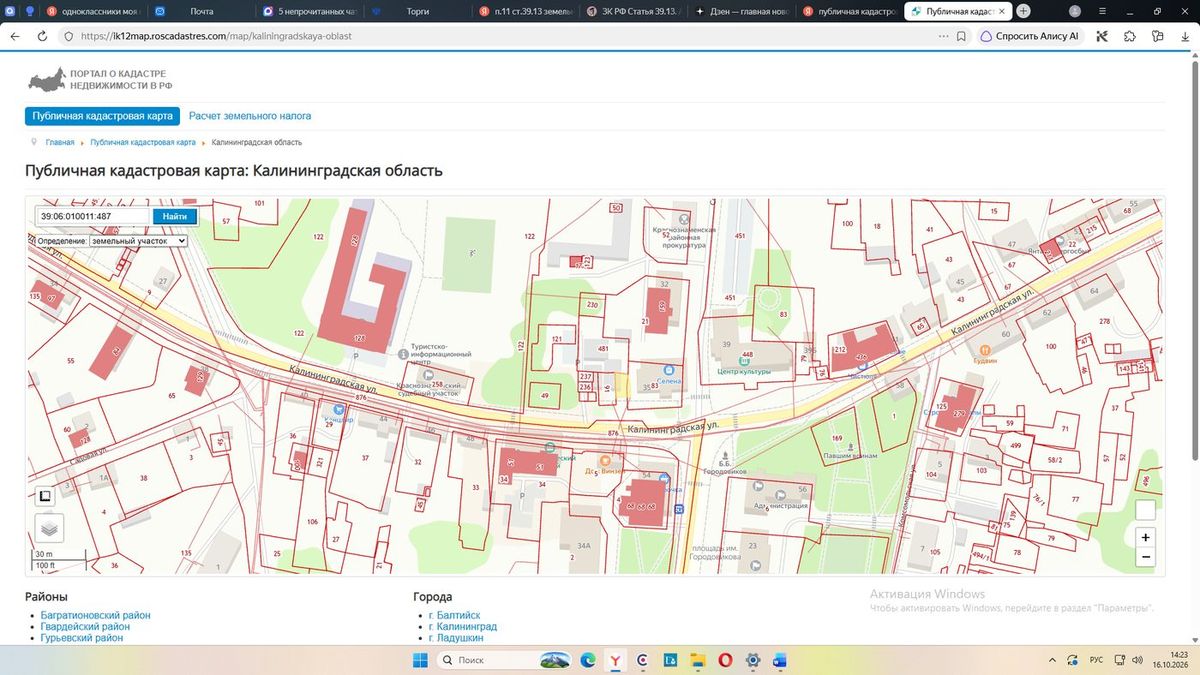Switch to the Почта browser tab
The height and width of the screenshot is (675, 1200).
click(x=202, y=11)
